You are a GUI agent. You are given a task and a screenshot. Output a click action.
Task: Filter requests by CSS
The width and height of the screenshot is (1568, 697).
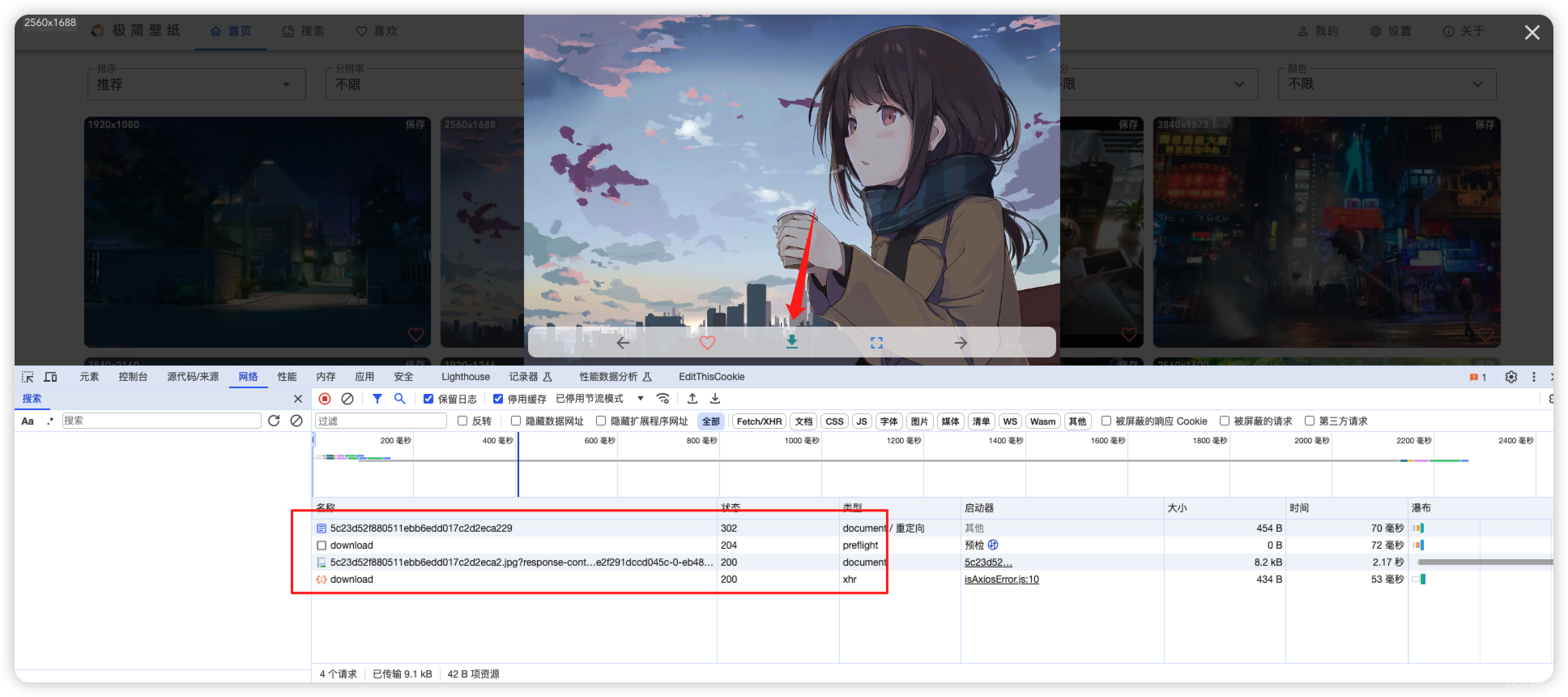point(834,421)
